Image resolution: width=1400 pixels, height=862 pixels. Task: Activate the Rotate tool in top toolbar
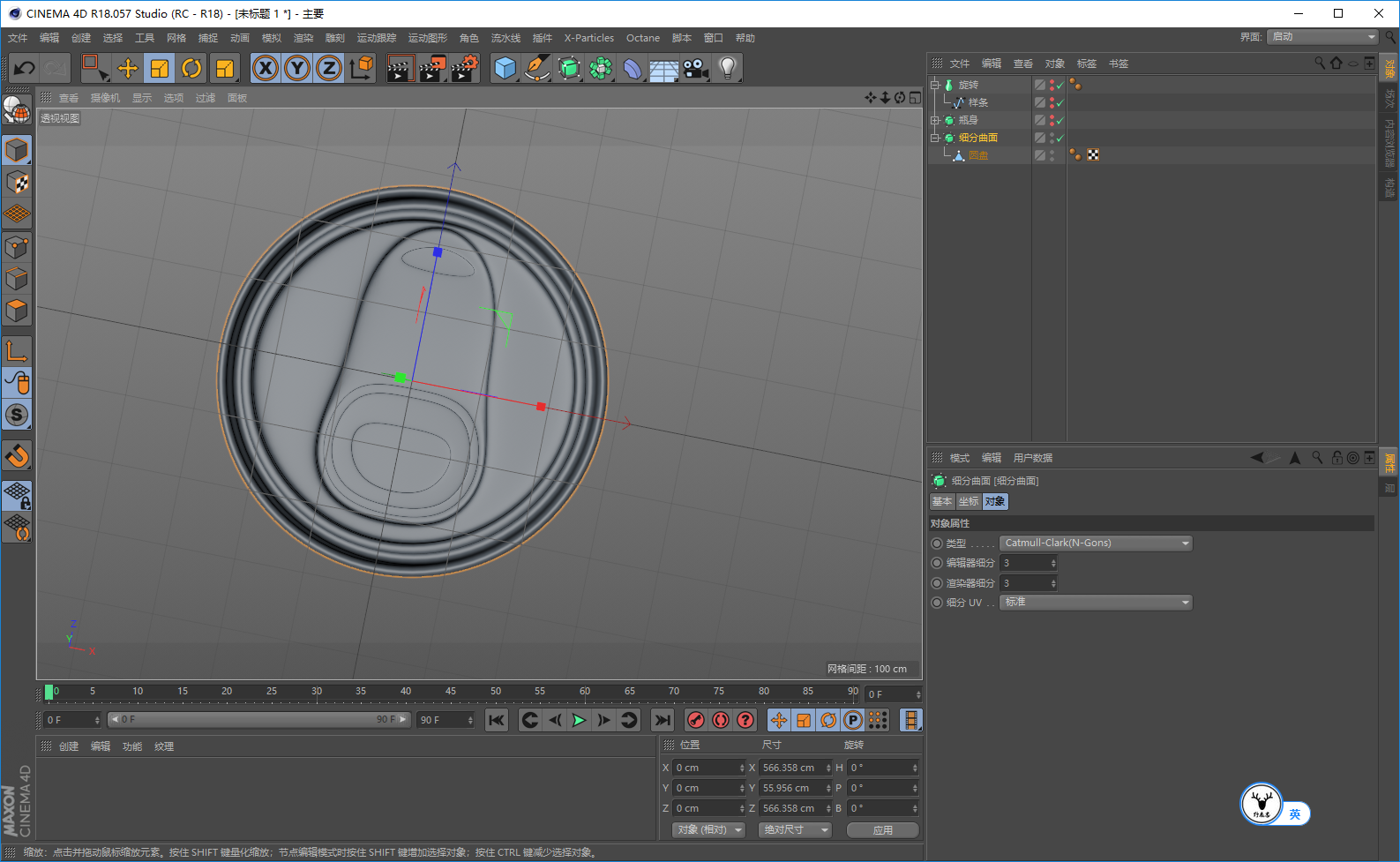pos(191,68)
